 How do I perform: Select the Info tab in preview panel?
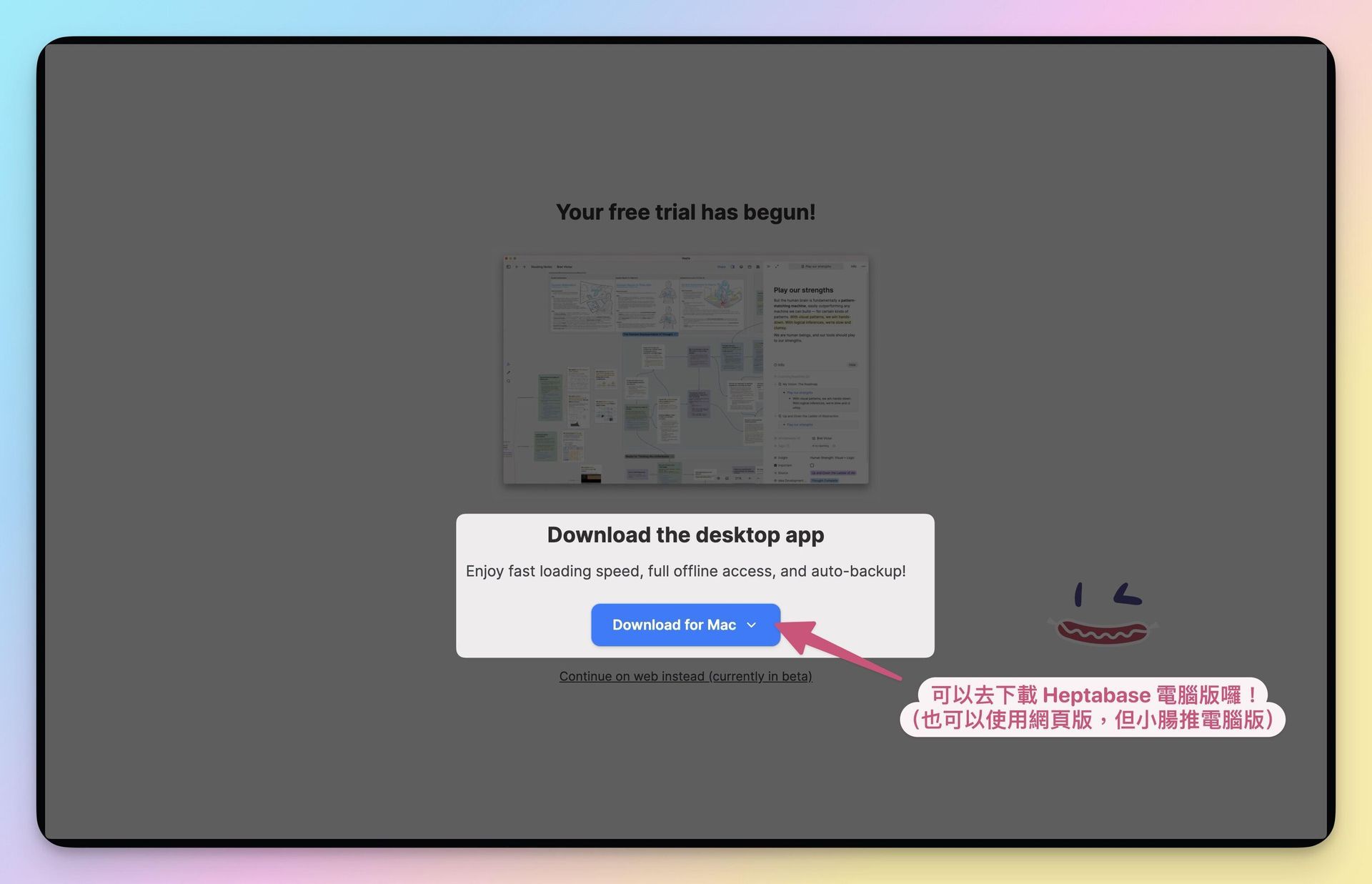pos(853,267)
